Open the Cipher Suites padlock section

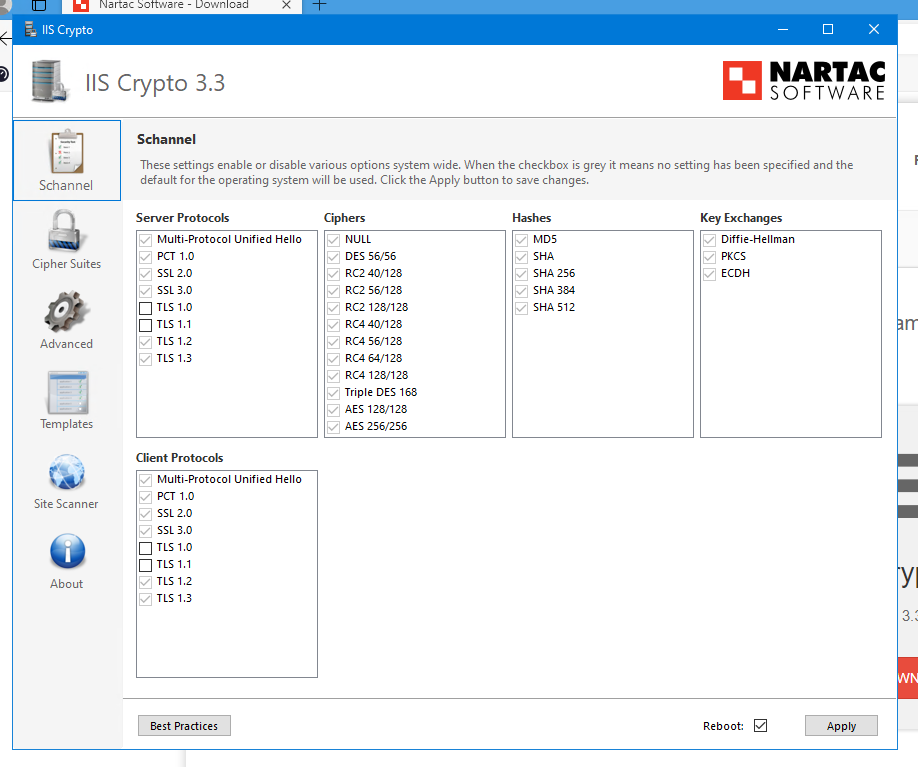coord(67,240)
